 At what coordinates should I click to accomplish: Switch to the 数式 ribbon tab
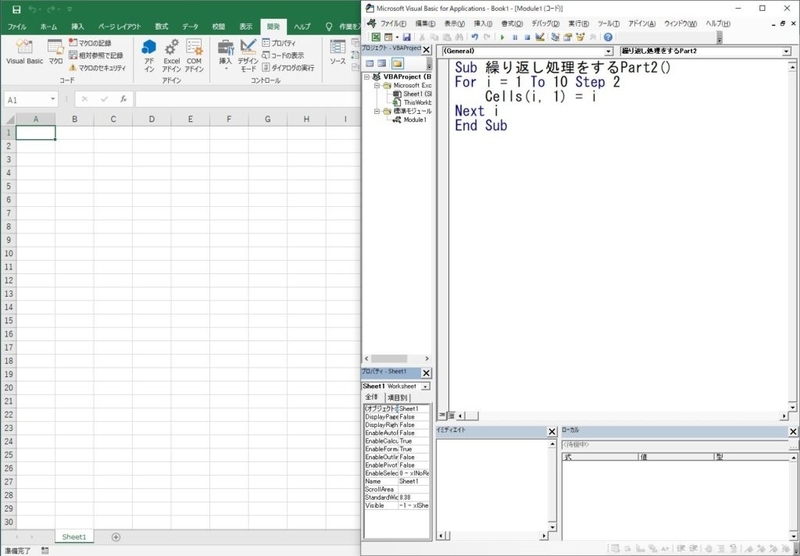click(x=162, y=27)
